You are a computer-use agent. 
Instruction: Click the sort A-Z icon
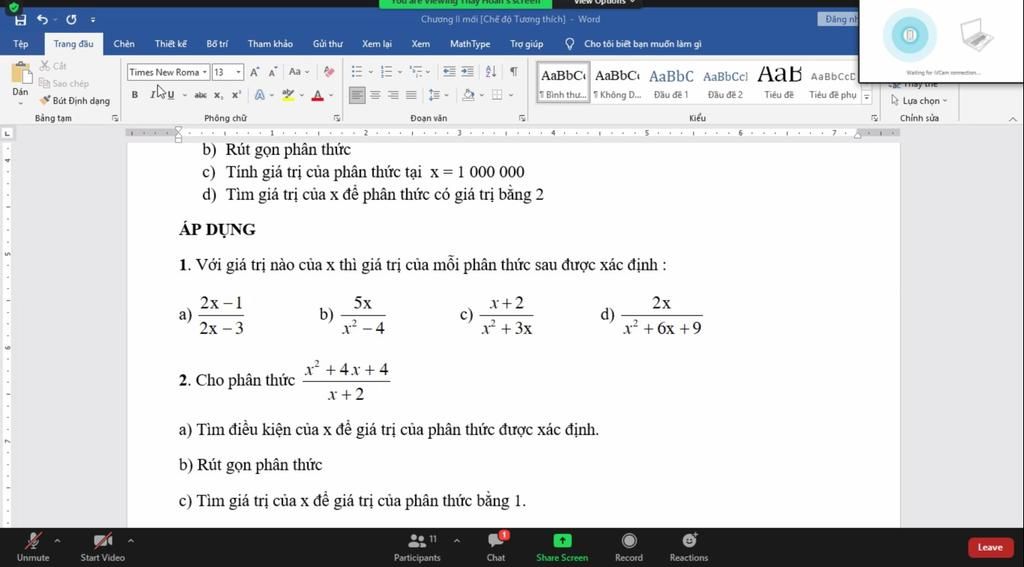(x=491, y=72)
